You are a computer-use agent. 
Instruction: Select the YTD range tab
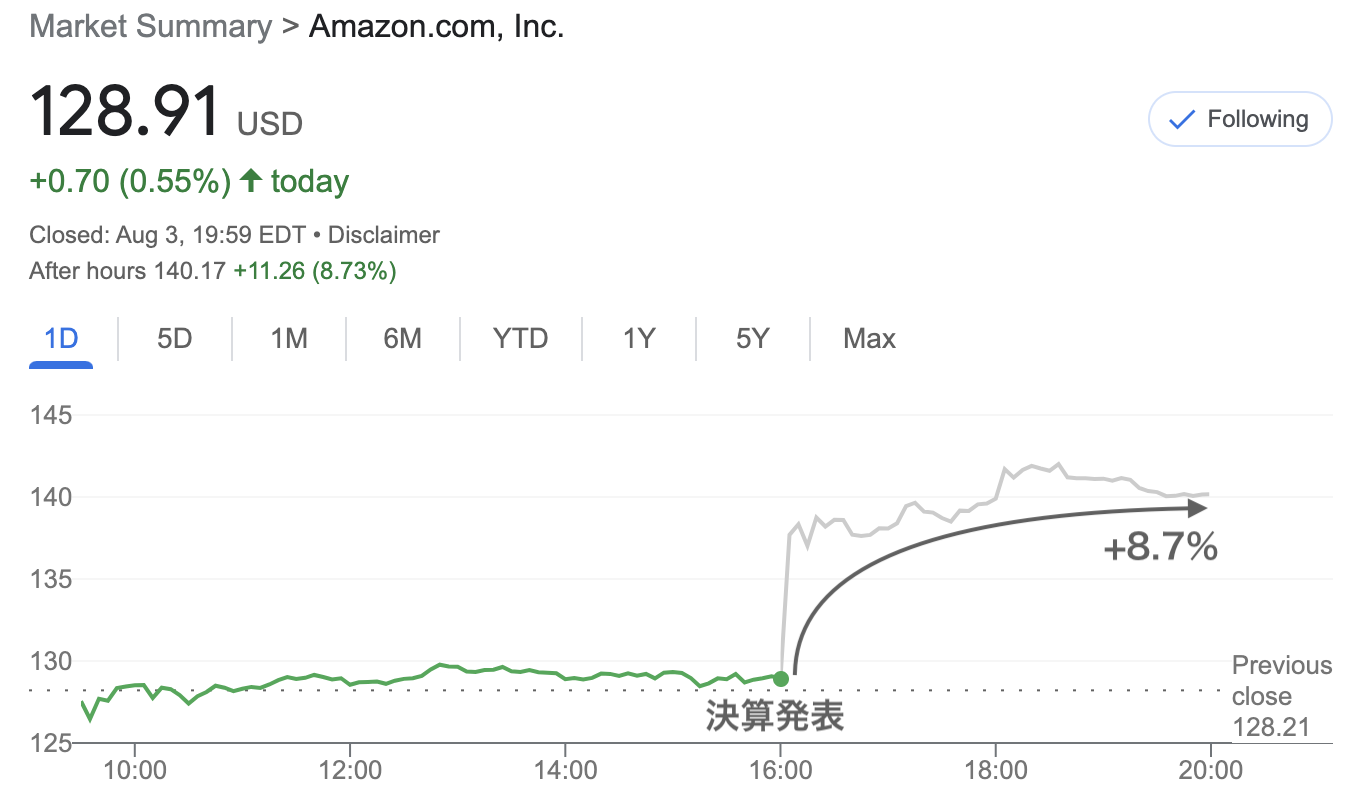coord(520,339)
